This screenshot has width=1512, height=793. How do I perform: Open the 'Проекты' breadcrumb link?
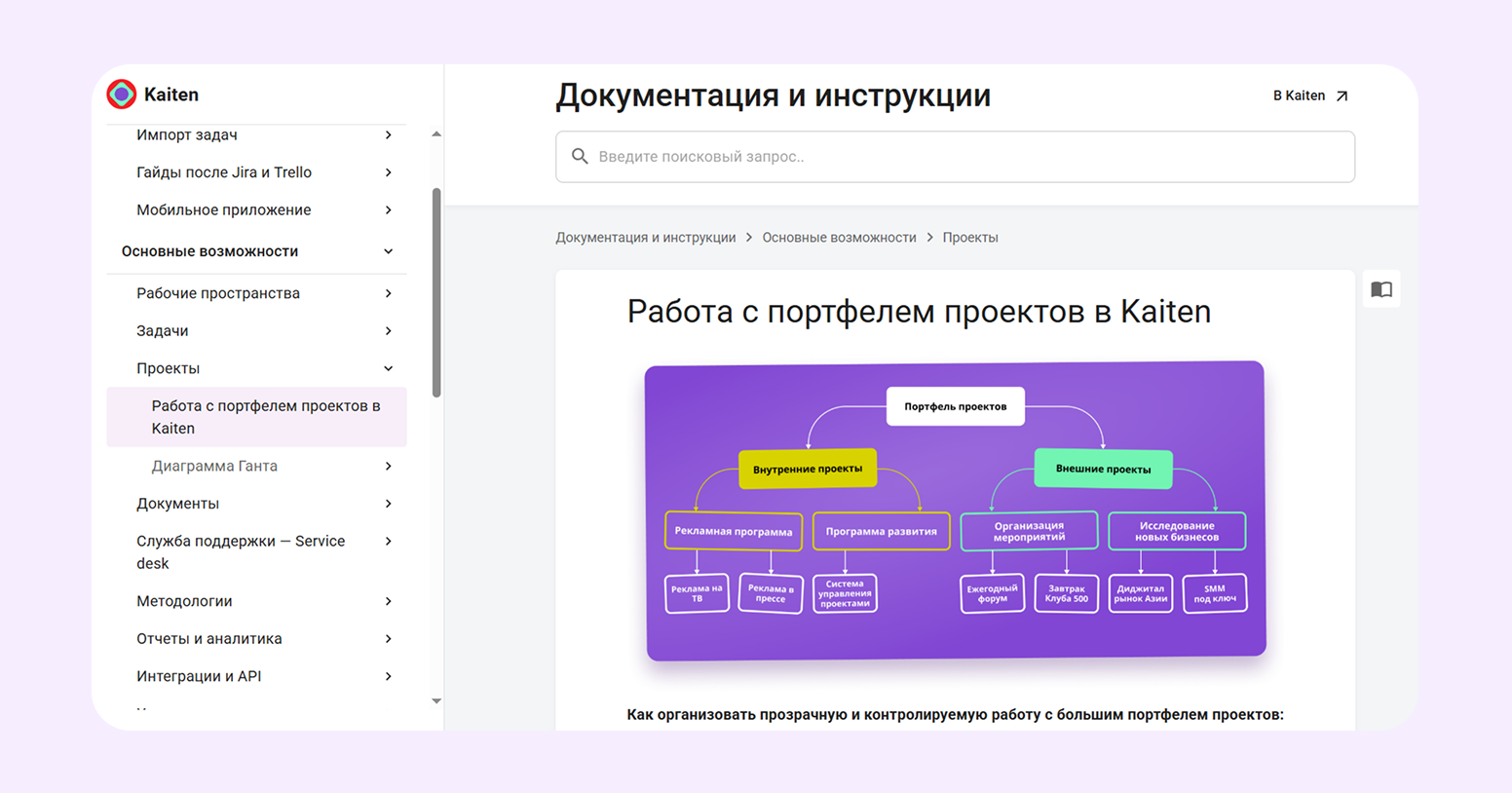(x=969, y=237)
